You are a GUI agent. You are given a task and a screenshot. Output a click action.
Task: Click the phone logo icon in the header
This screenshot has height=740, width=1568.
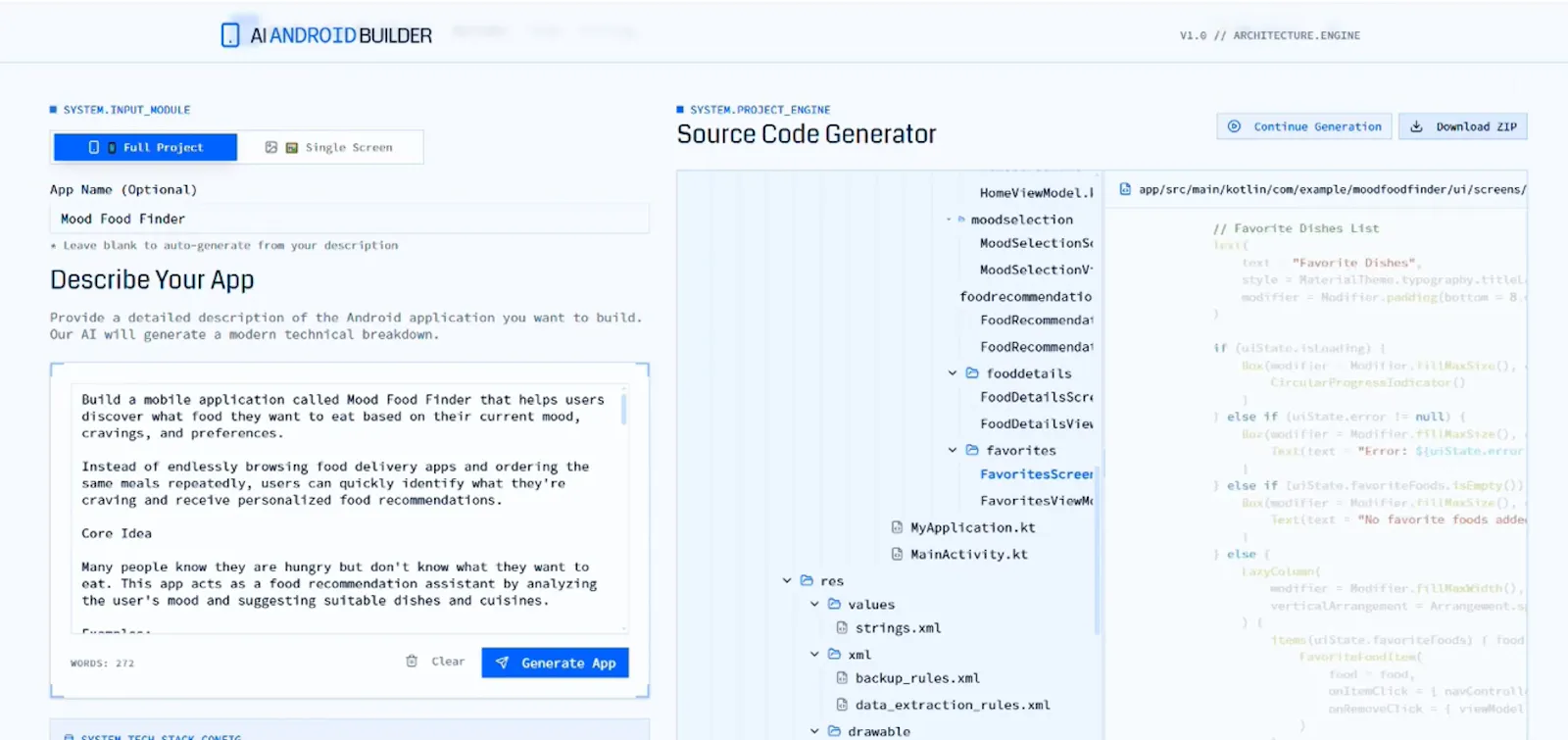tap(230, 35)
